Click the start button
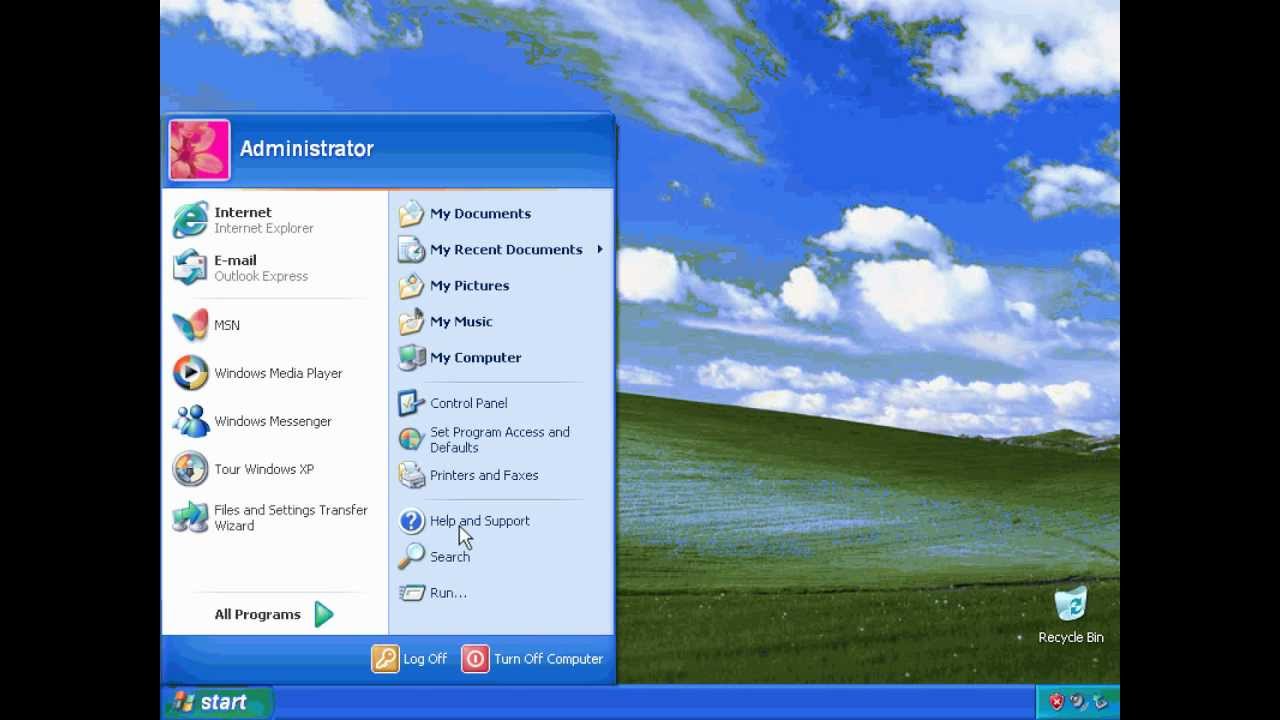1280x720 pixels. (x=216, y=702)
